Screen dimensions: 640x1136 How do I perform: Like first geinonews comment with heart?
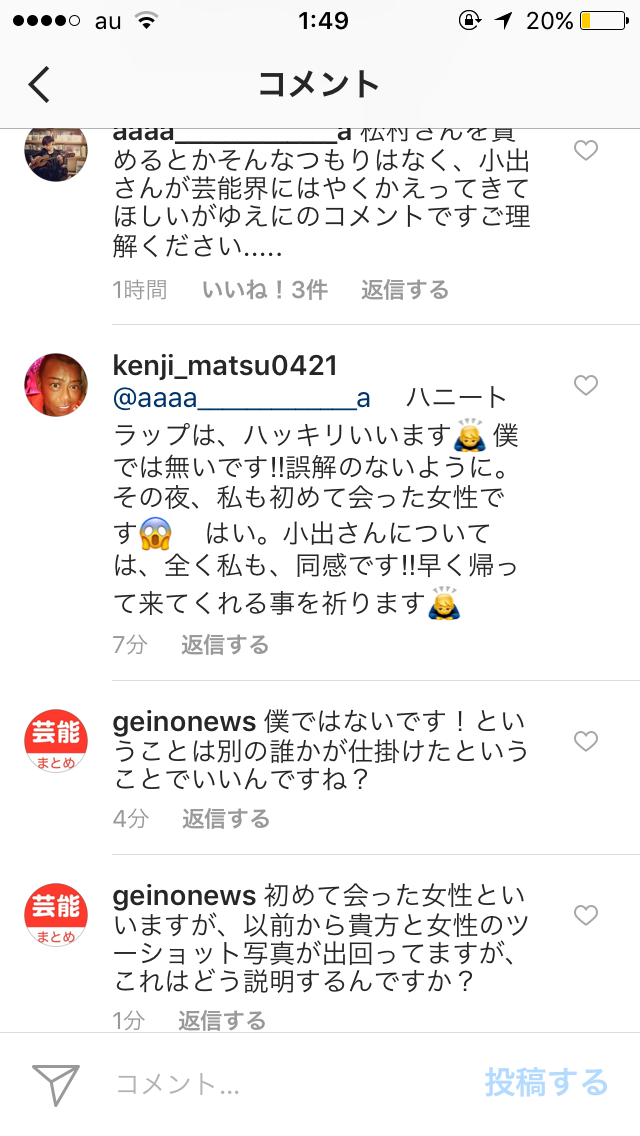586,741
